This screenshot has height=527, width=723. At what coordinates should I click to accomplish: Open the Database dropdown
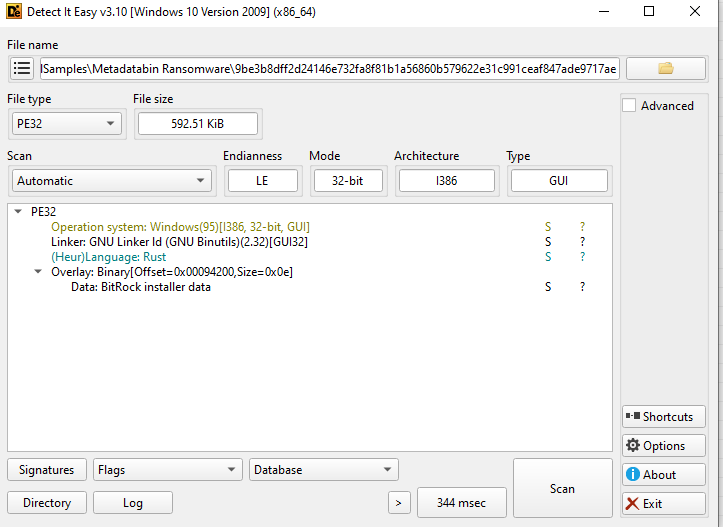click(x=324, y=470)
